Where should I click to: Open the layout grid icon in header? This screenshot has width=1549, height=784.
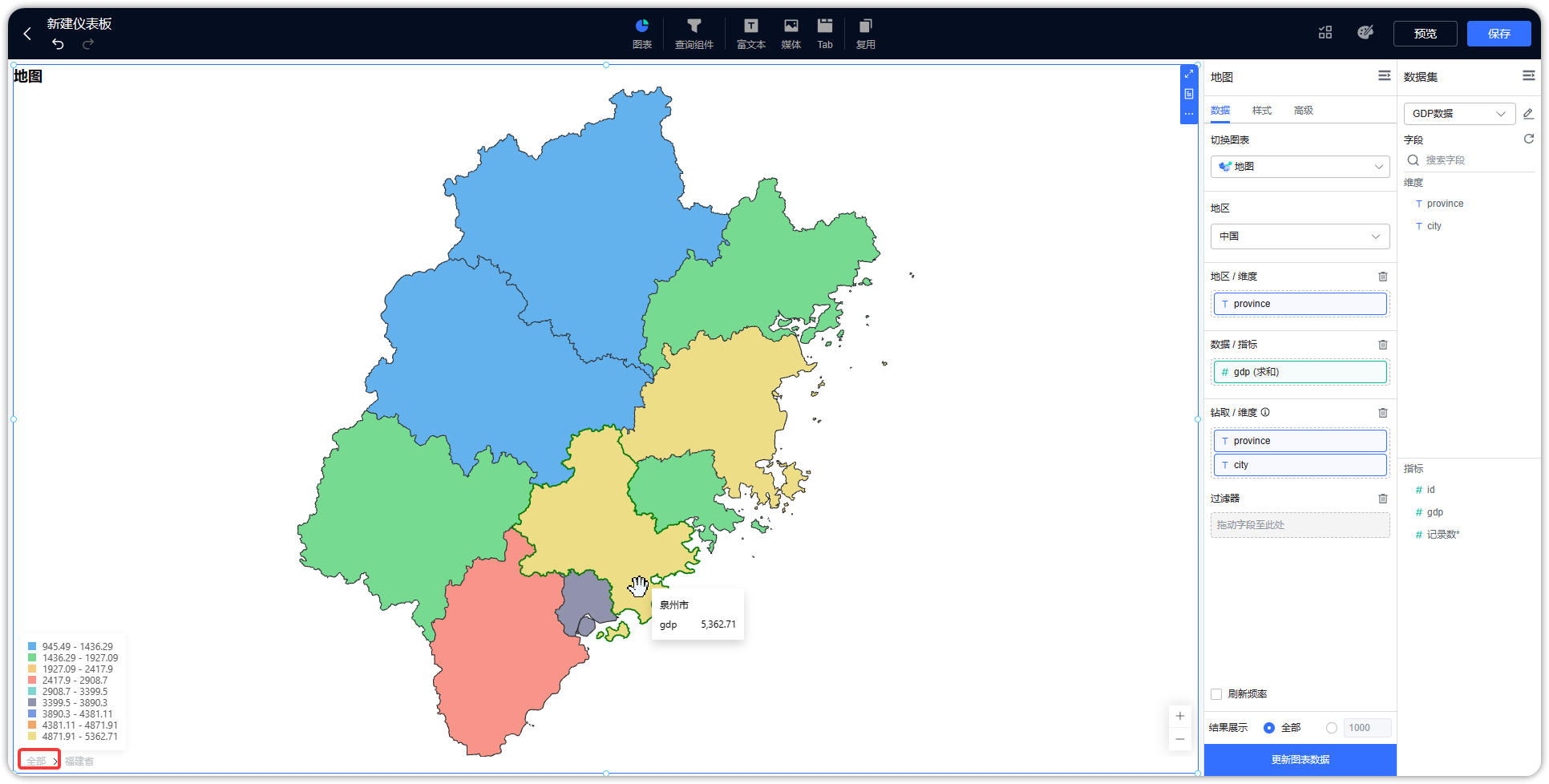tap(1325, 33)
